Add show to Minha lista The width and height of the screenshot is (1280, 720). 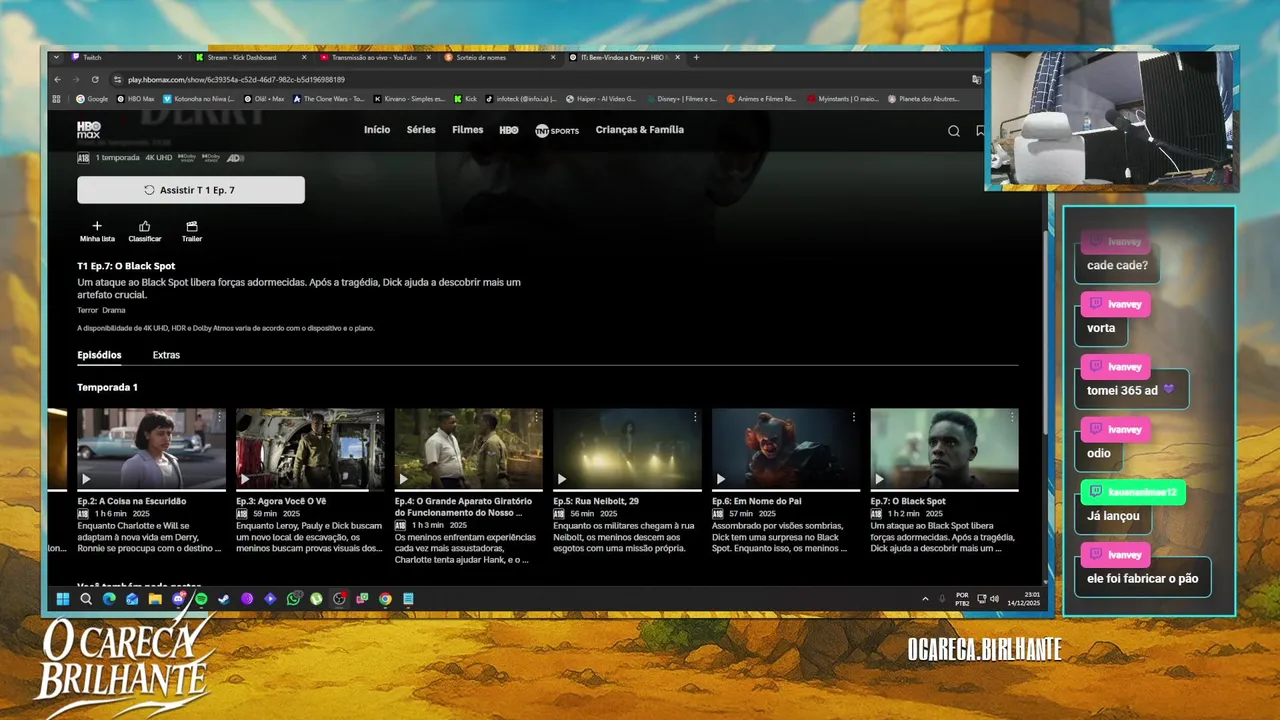[x=97, y=232]
